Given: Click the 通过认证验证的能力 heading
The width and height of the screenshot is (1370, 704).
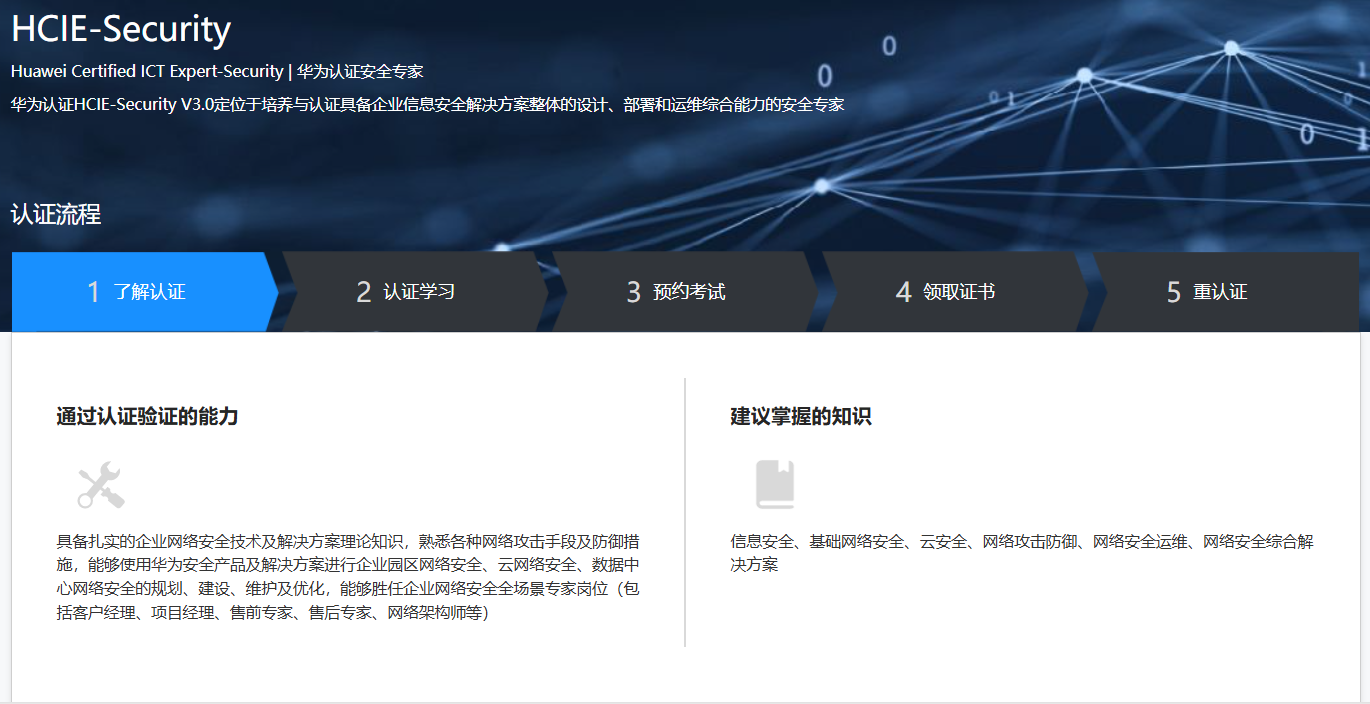Looking at the screenshot, I should pos(147,416).
